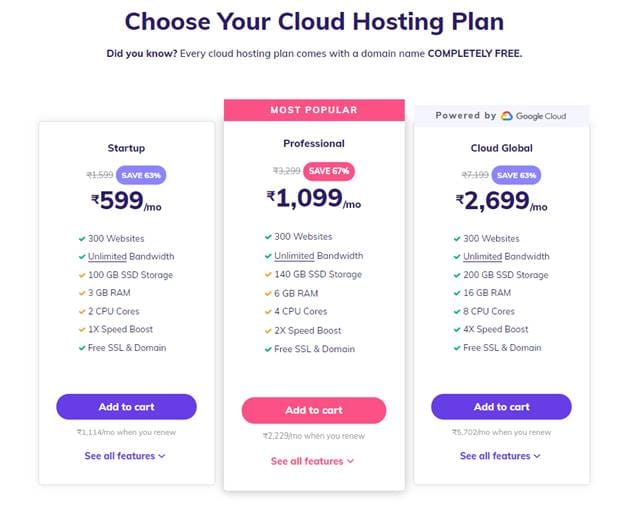Add the Startup plan to cart
The height and width of the screenshot is (511, 628).
[x=127, y=407]
